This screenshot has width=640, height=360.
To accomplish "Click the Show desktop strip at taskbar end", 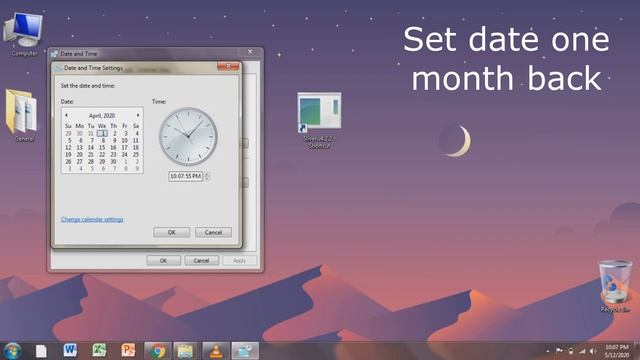I will point(637,351).
